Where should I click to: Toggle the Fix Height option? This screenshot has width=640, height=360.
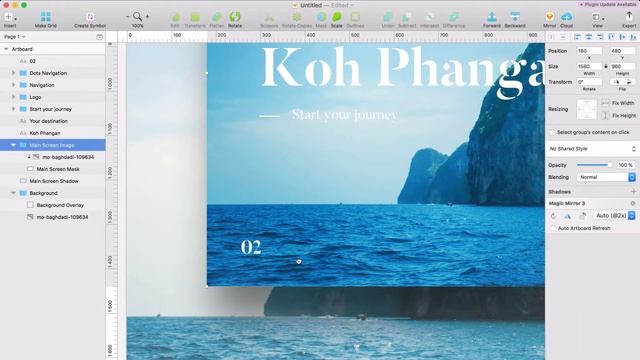coord(605,116)
